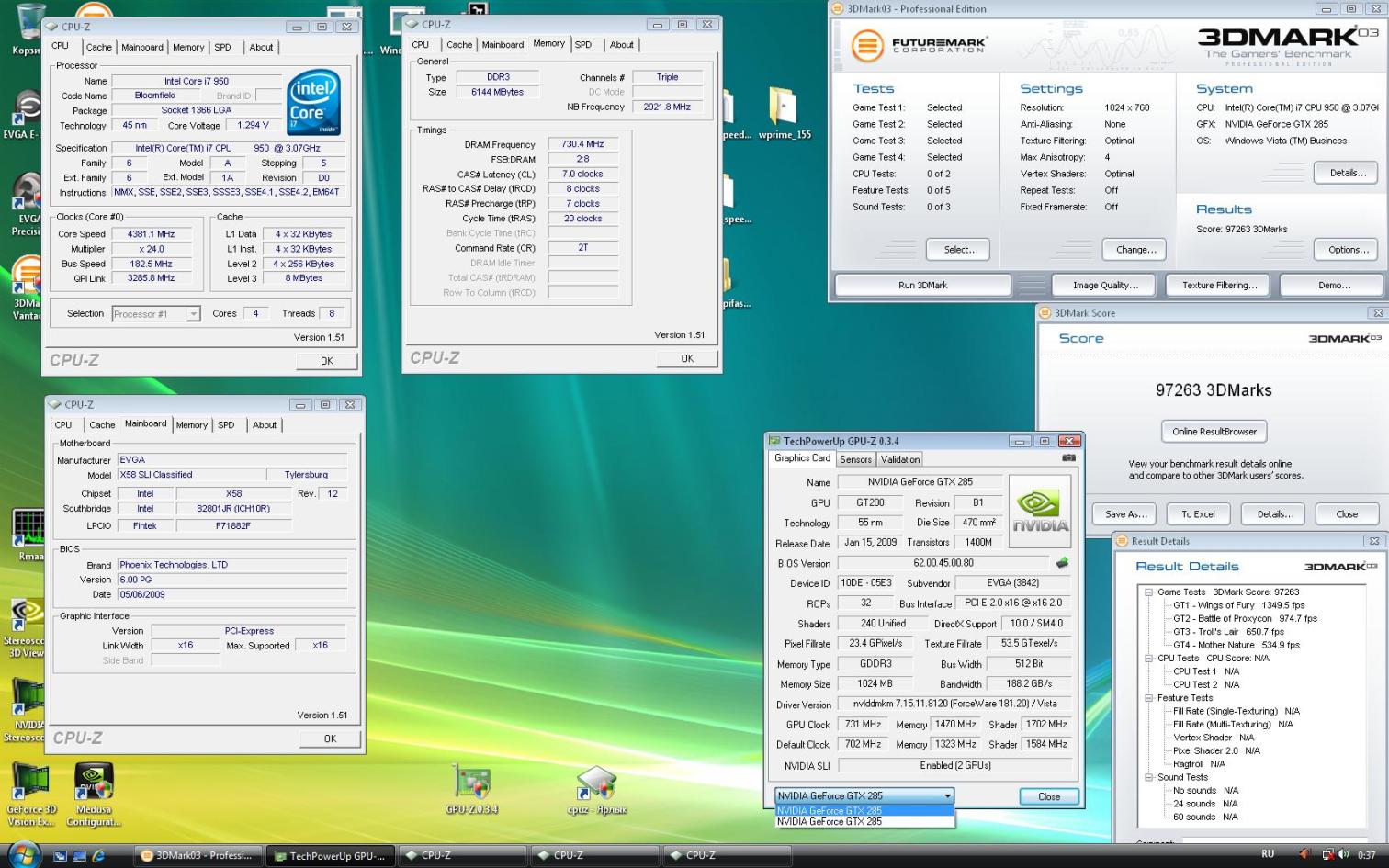Click To Excel in 3DMark Score window
The image size is (1389, 868).
(x=1198, y=514)
